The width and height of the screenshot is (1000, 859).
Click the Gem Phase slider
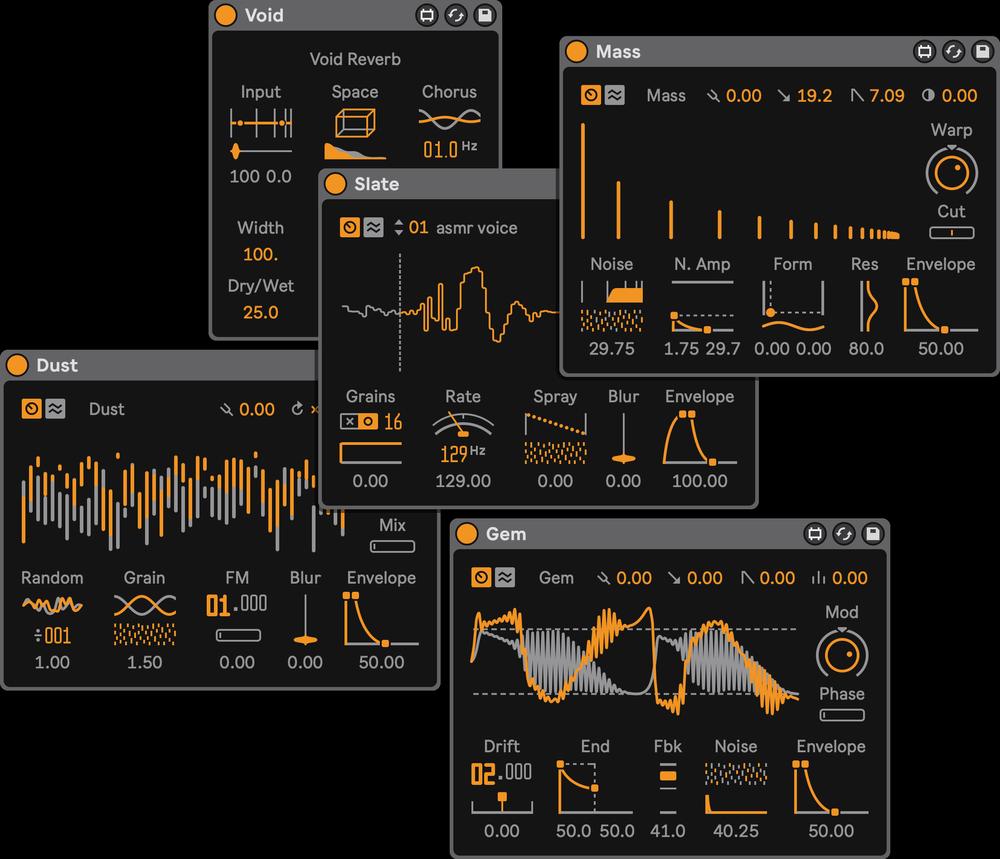tap(842, 715)
